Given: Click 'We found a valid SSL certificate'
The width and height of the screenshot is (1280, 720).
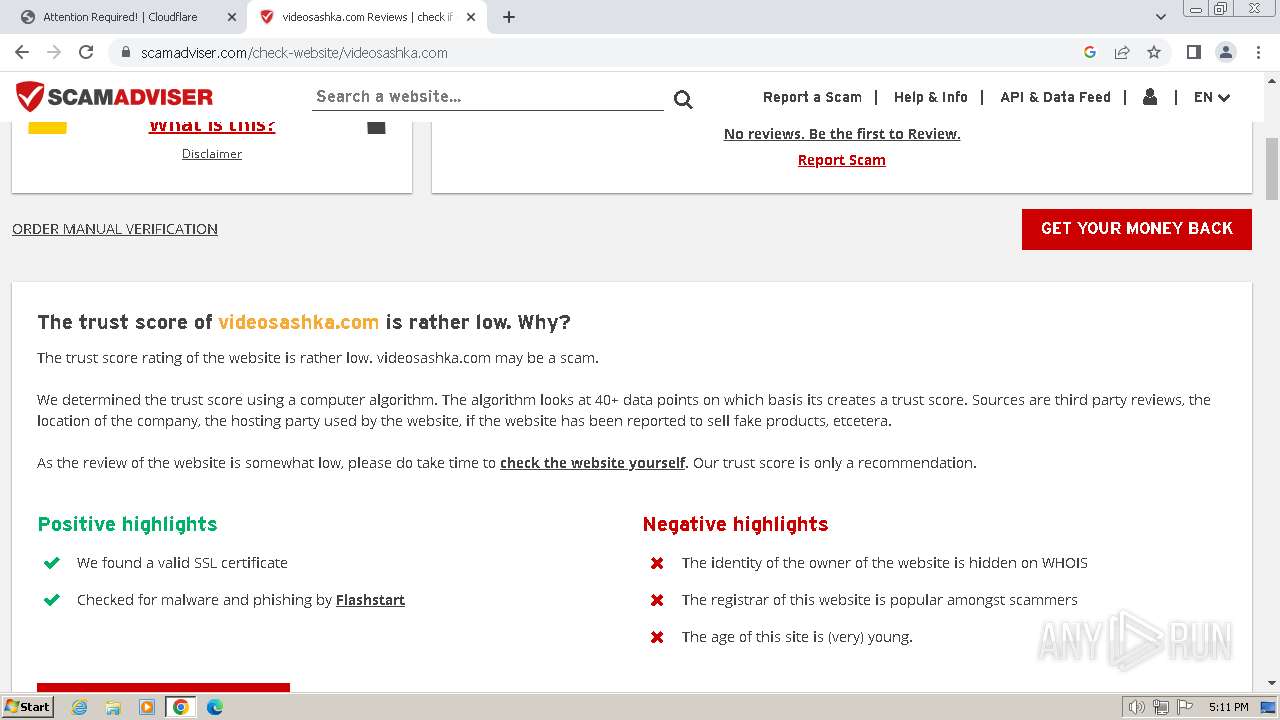Looking at the screenshot, I should [182, 563].
